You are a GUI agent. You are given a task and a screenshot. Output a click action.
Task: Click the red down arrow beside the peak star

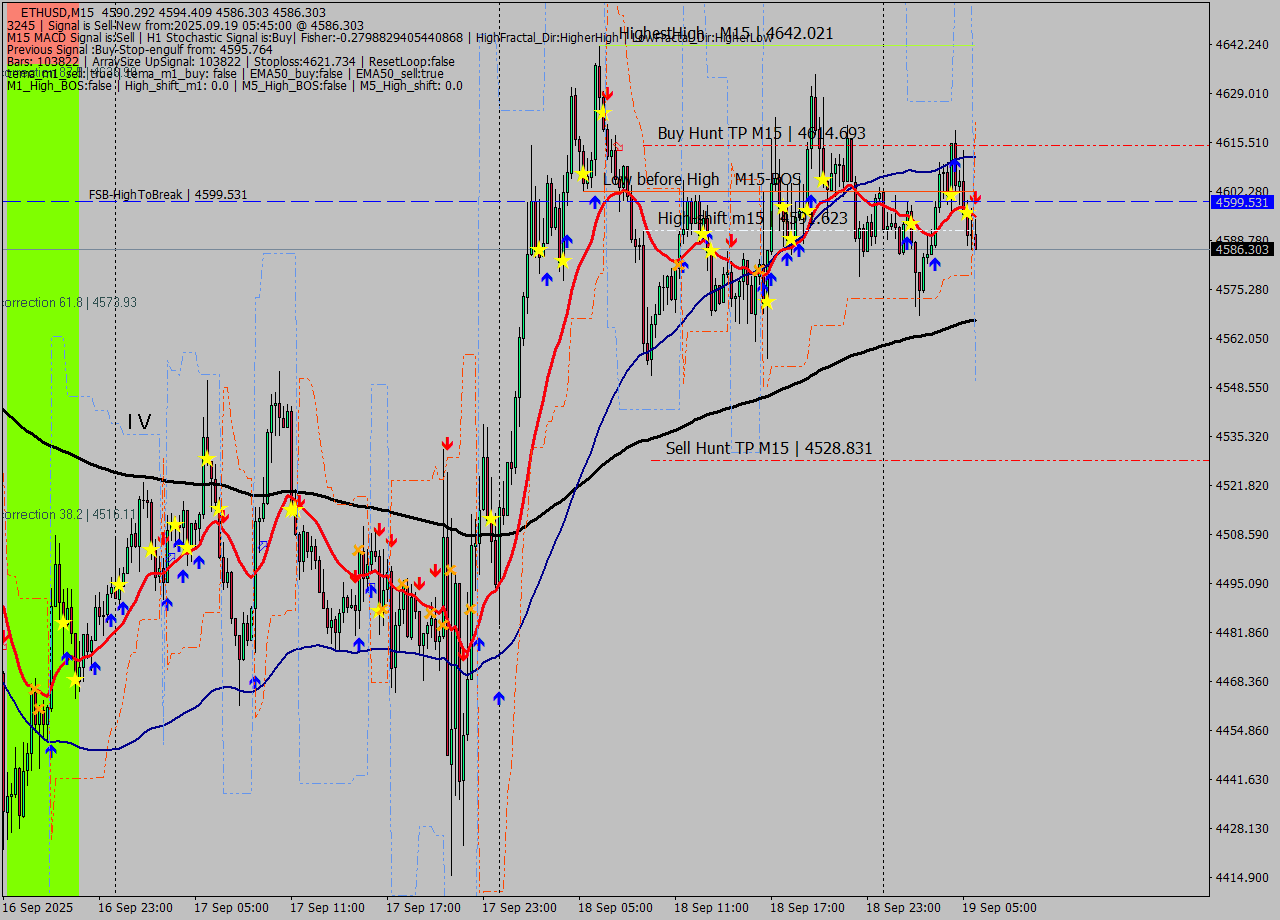click(607, 94)
